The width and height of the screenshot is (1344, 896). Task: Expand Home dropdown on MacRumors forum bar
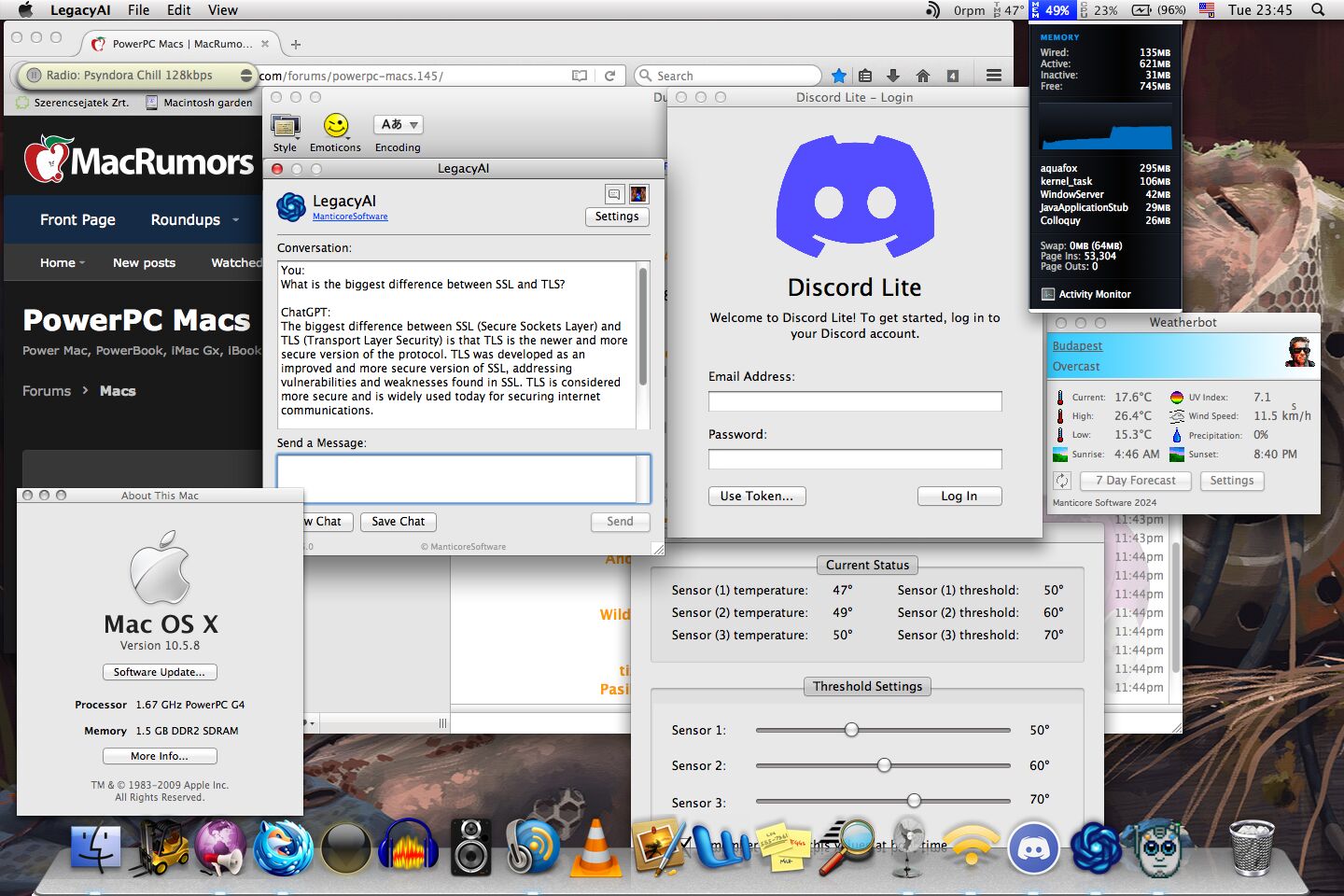(x=82, y=263)
